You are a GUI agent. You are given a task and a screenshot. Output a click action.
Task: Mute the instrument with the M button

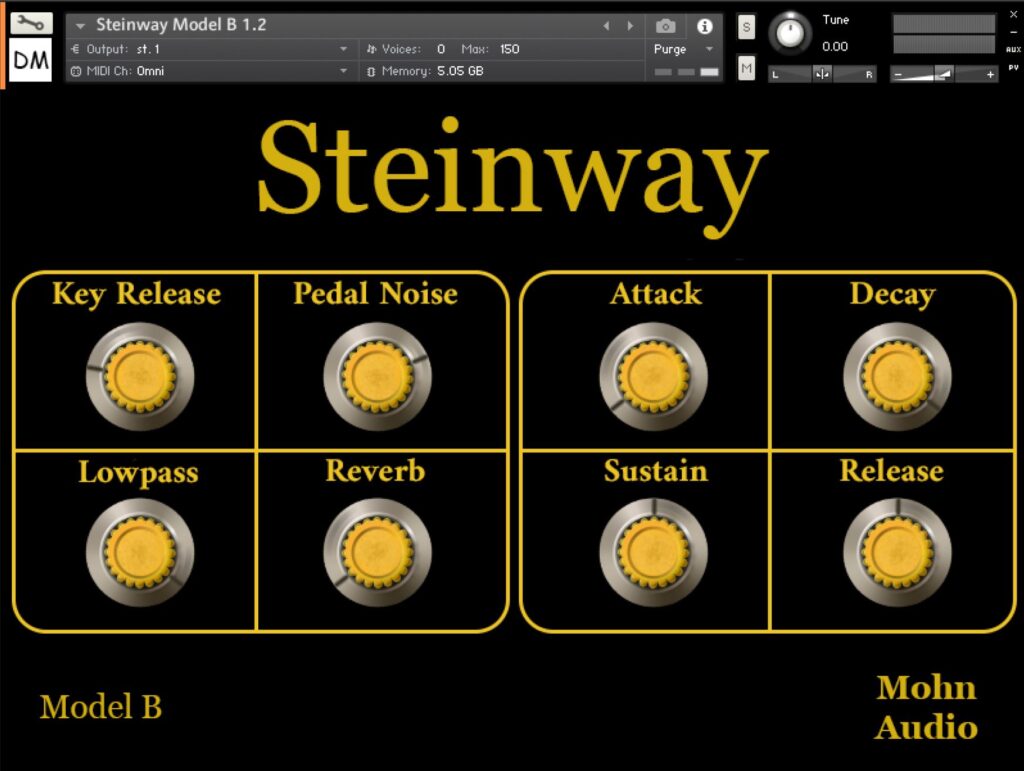tap(746, 68)
